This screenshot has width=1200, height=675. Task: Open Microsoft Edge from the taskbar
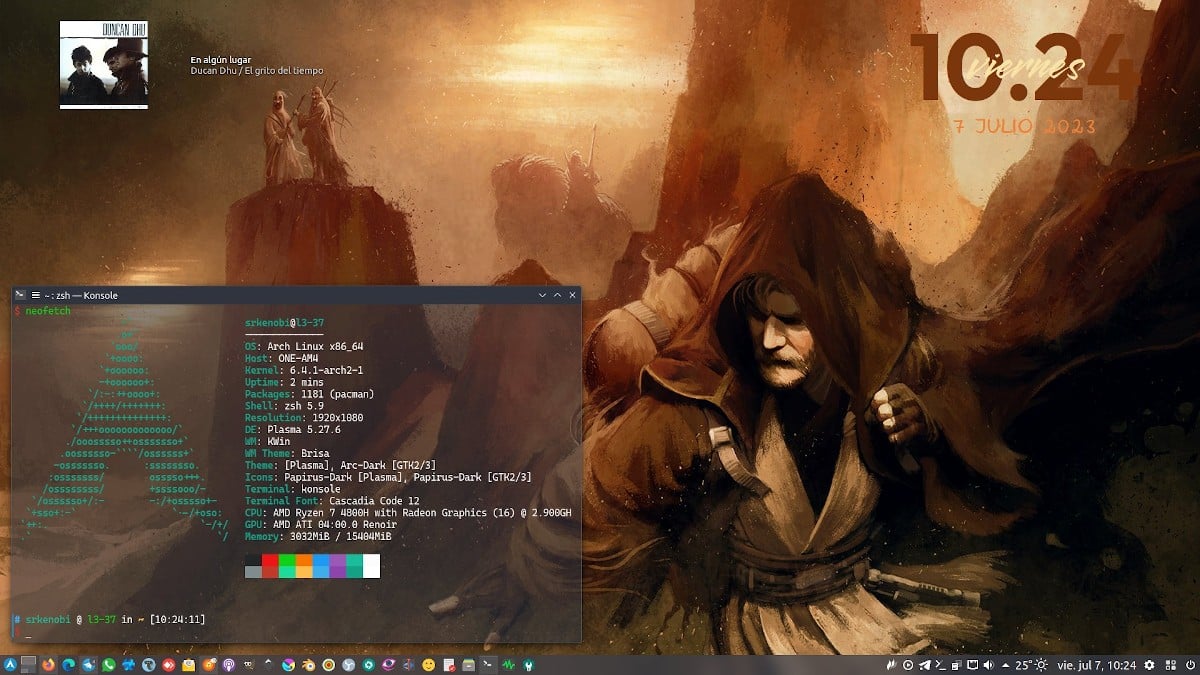pos(68,665)
